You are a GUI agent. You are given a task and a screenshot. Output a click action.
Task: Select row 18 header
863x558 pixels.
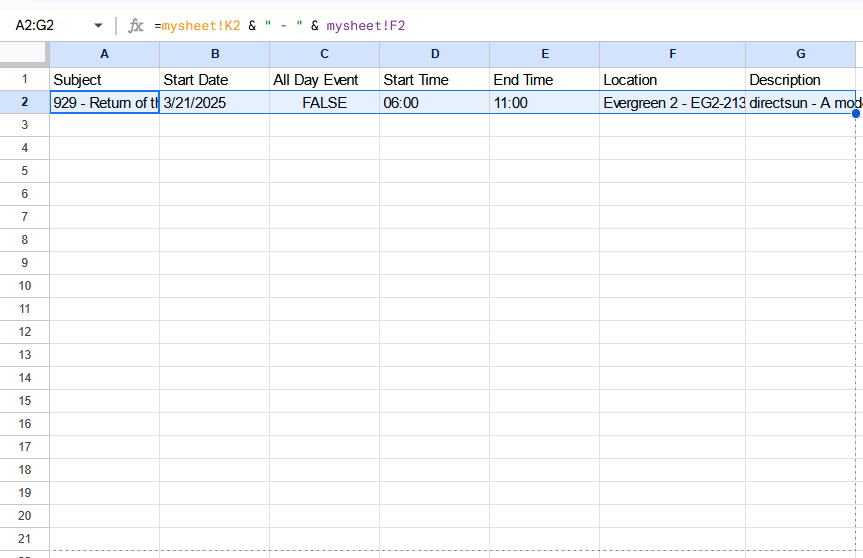click(x=25, y=470)
